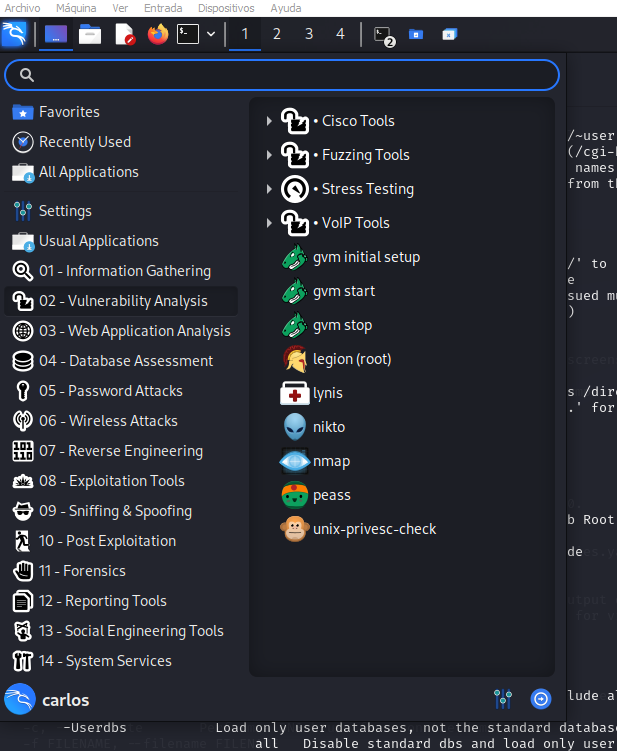
Task: Select 06 - Wireless Attacks category
Action: 108,421
